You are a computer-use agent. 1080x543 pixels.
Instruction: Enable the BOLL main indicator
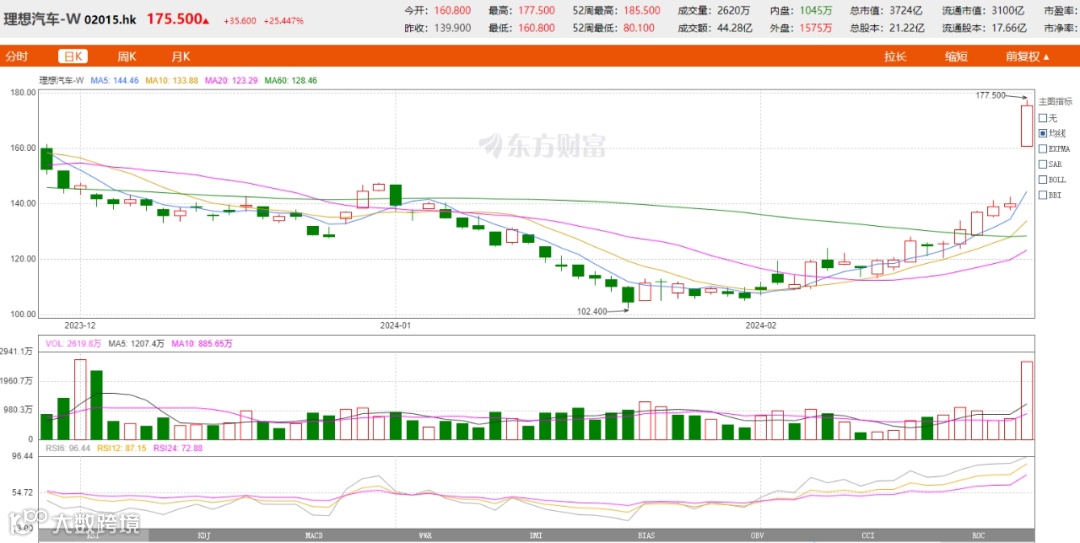[1051, 179]
